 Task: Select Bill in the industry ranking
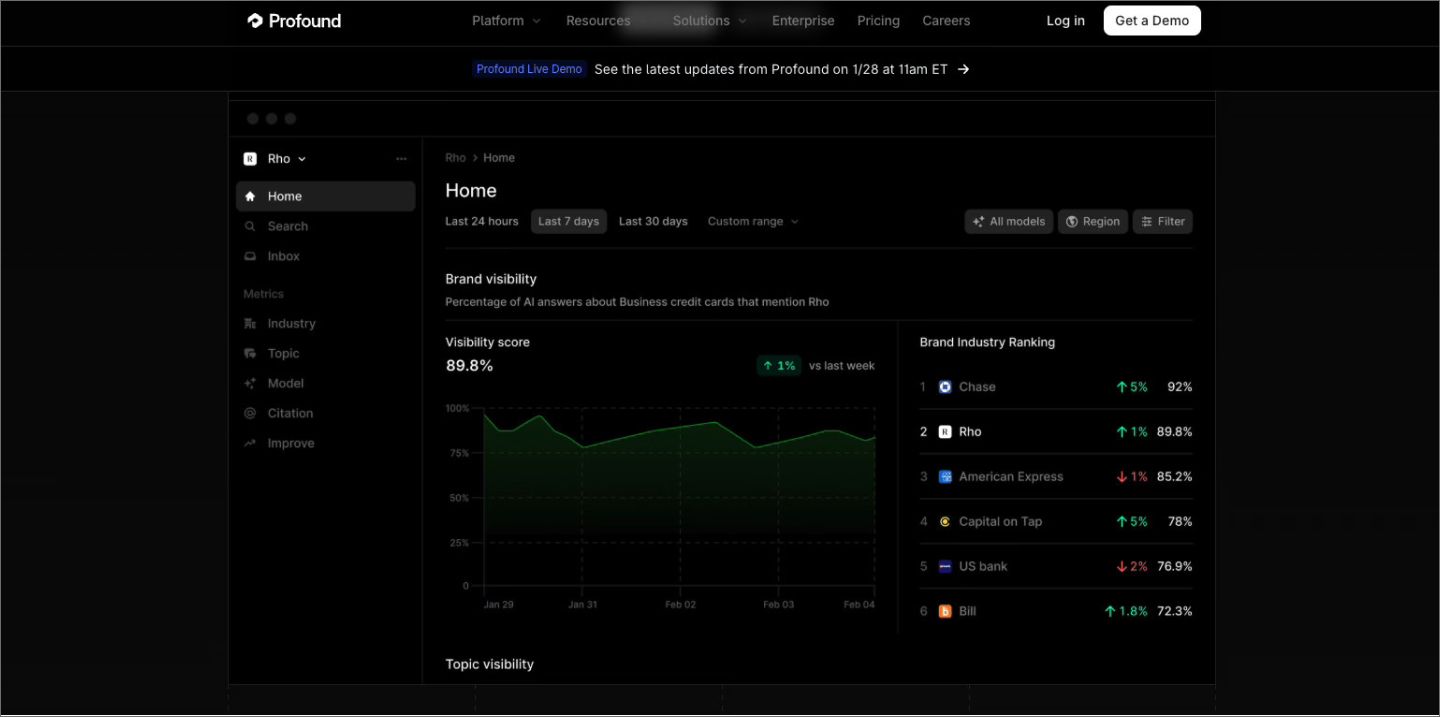(1056, 611)
